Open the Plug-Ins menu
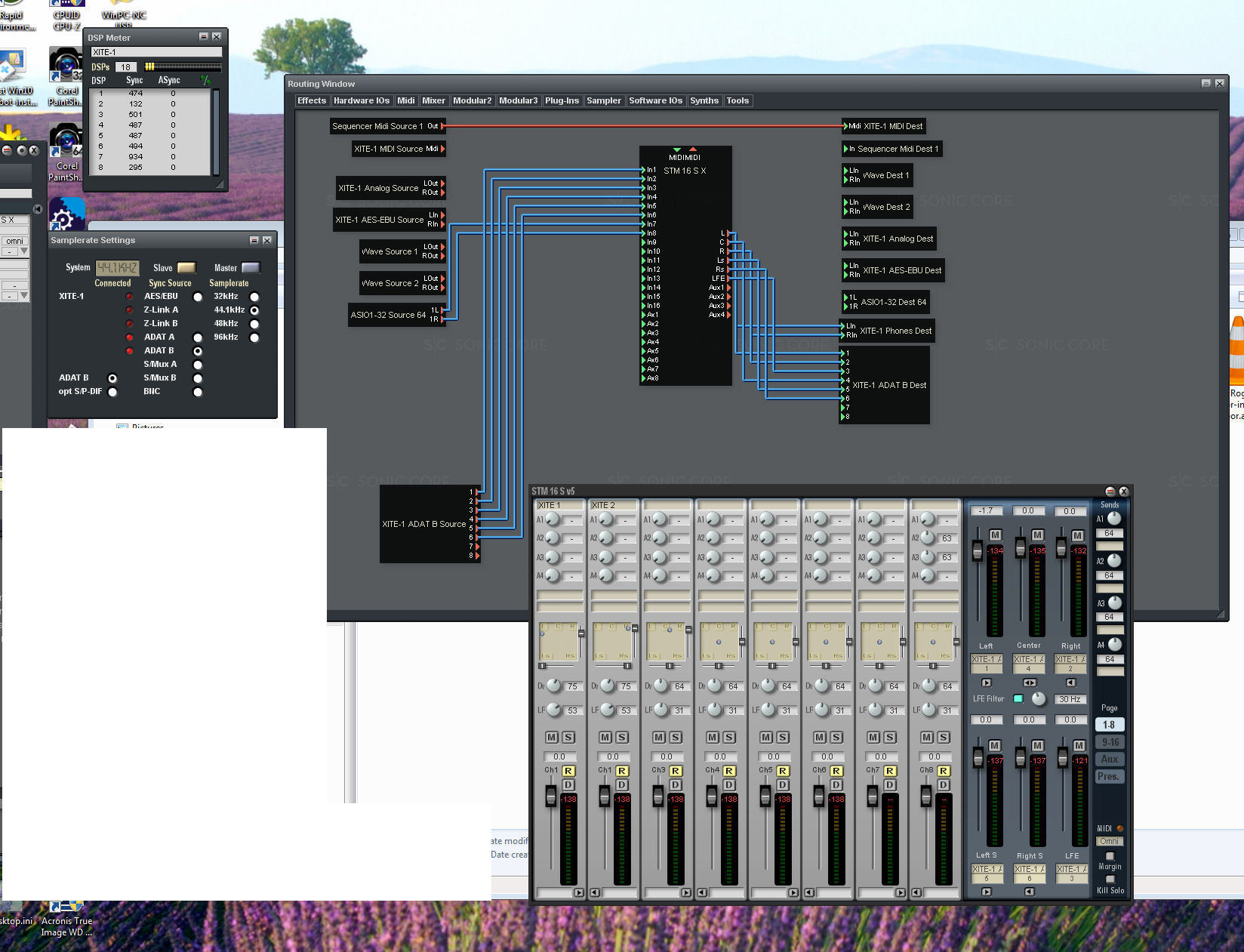Image resolution: width=1244 pixels, height=952 pixels. tap(562, 100)
